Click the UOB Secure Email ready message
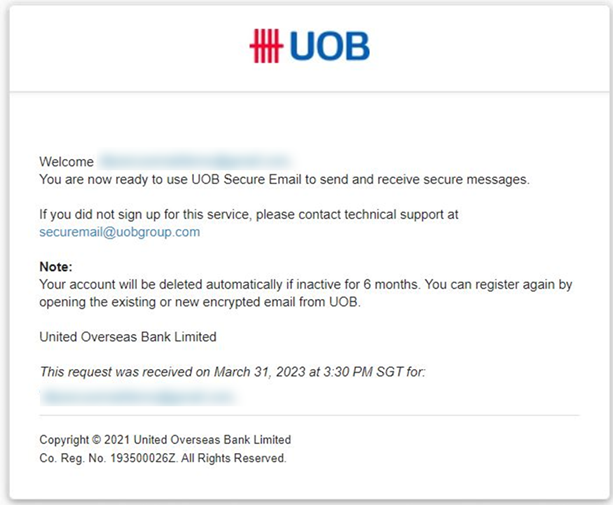613x505 pixels. pyautogui.click(x=284, y=179)
